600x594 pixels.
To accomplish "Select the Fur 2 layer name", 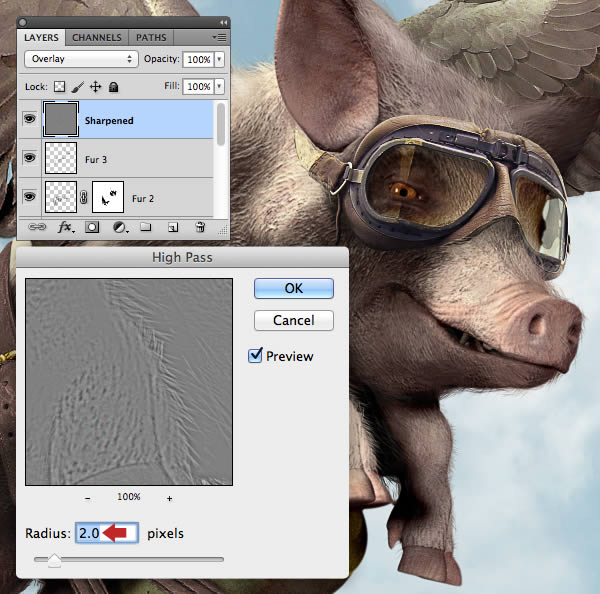I will tap(143, 198).
